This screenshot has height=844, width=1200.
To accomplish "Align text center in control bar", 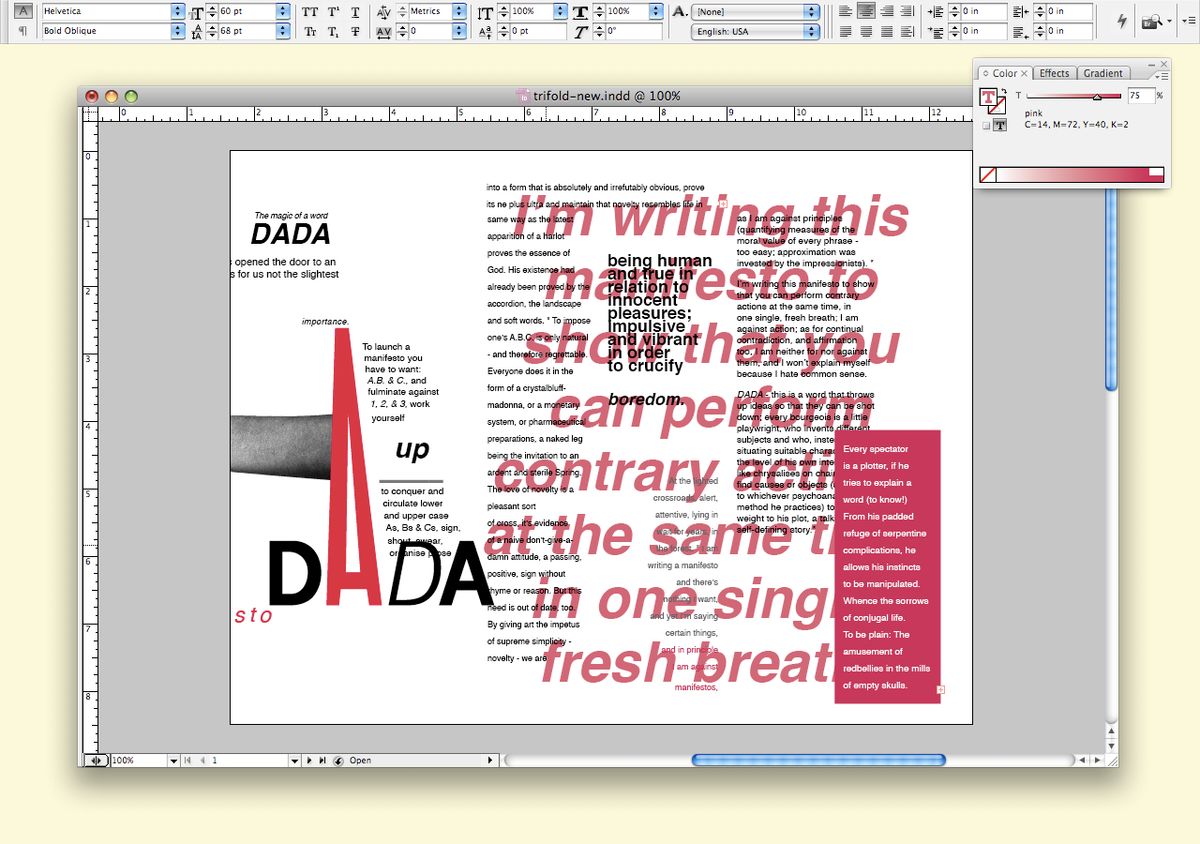I will pos(867,12).
